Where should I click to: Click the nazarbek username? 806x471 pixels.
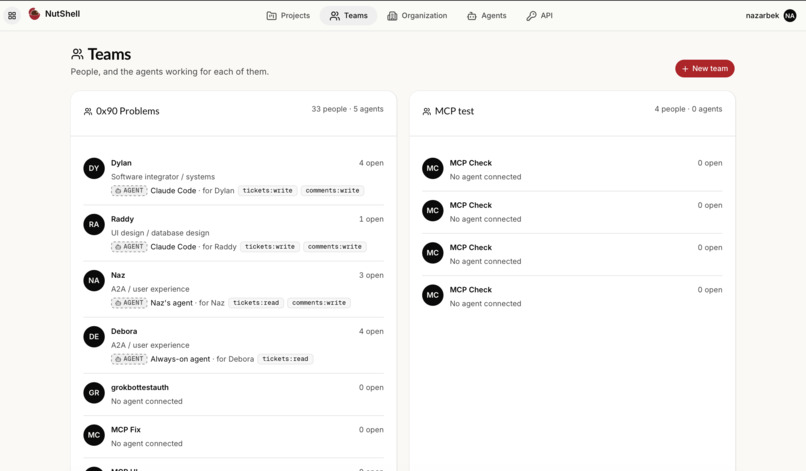pos(762,15)
